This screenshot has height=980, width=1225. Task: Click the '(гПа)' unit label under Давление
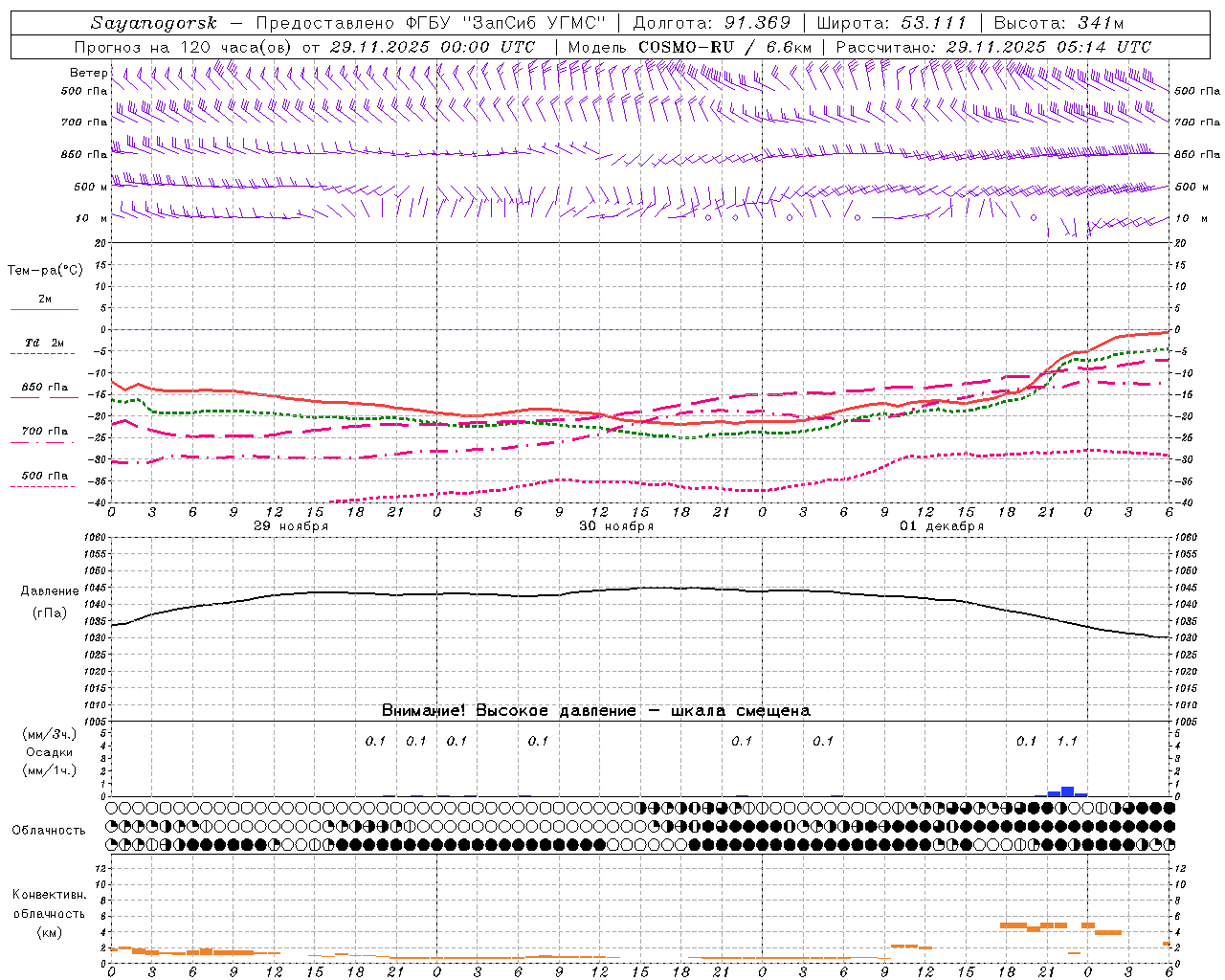pyautogui.click(x=49, y=613)
